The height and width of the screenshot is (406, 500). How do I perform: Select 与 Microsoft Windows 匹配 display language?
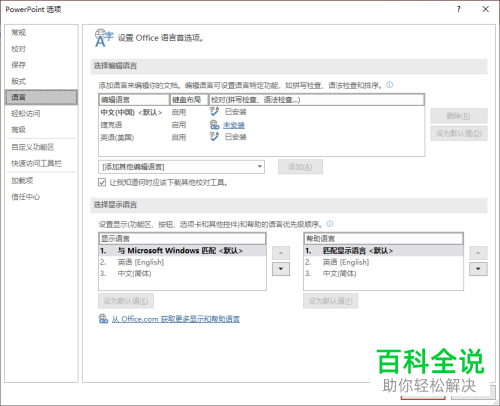point(182,250)
